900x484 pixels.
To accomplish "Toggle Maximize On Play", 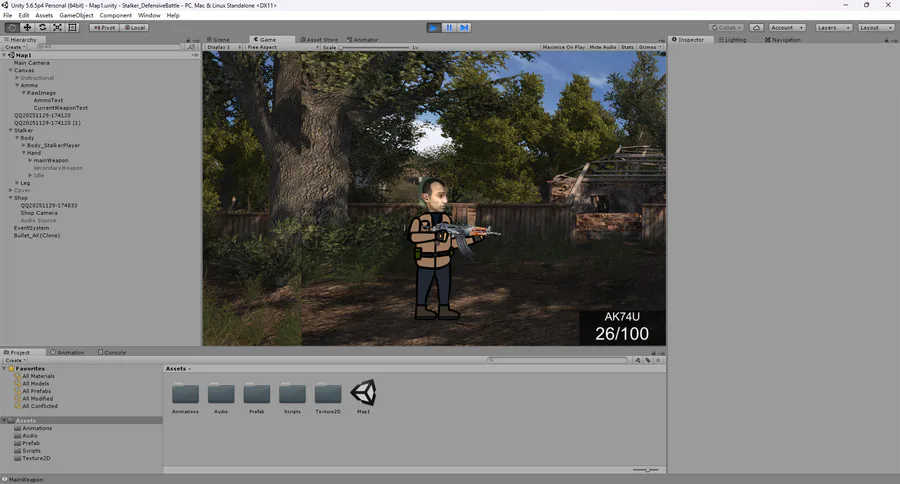I will click(564, 47).
